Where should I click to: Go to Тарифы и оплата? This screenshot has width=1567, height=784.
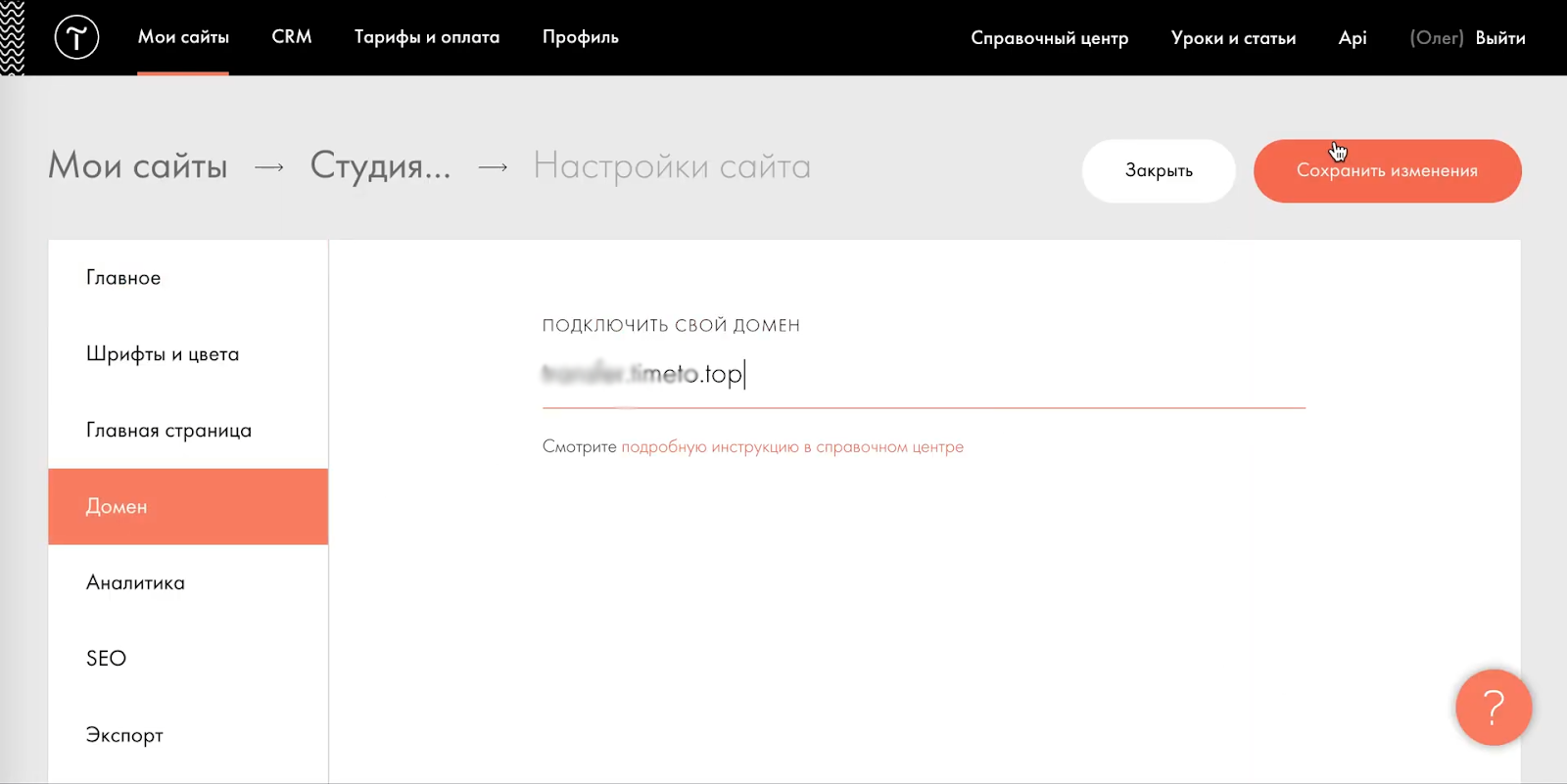(x=427, y=37)
